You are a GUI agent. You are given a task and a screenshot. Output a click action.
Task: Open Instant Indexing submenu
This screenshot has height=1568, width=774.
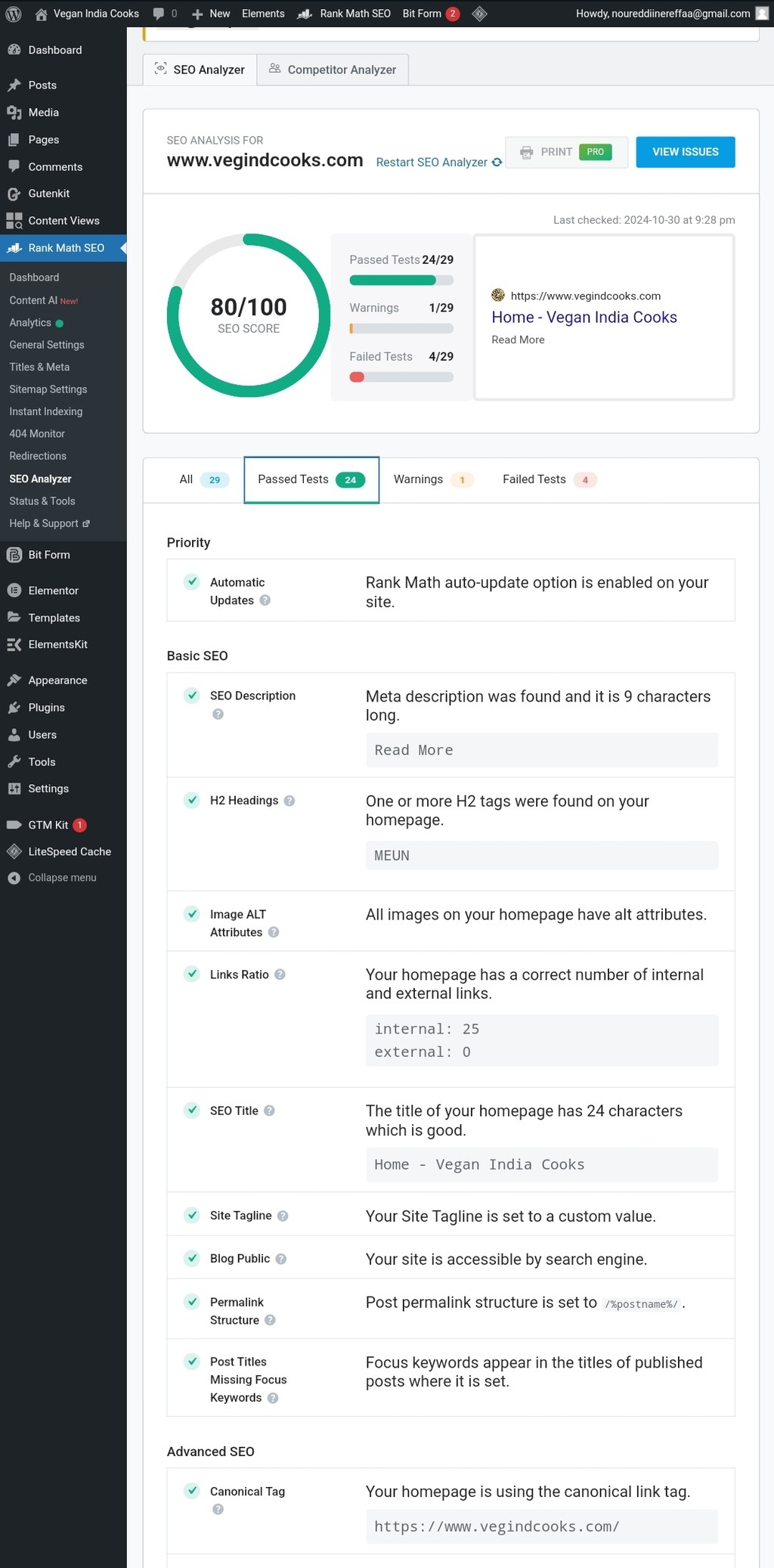(46, 411)
